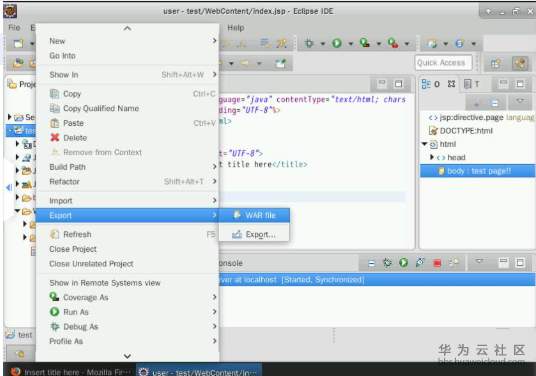Select Show in Remote Systems view
The width and height of the screenshot is (536, 376).
click(127, 283)
